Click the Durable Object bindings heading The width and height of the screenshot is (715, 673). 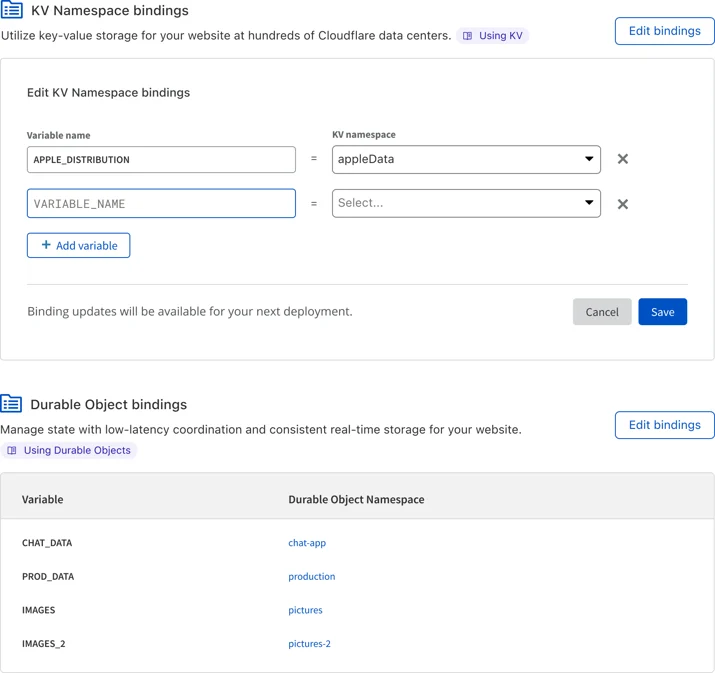109,404
